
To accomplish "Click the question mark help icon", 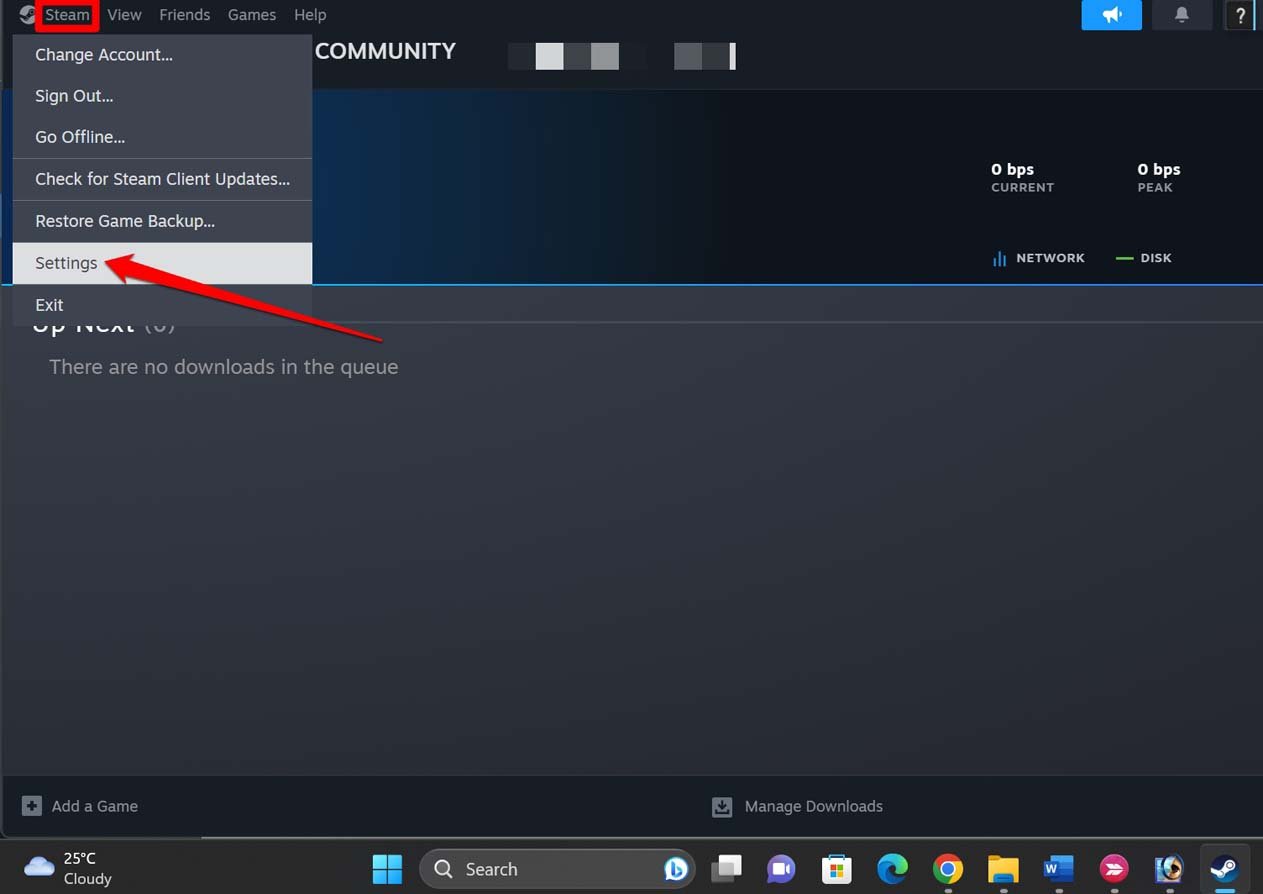I will (1240, 15).
